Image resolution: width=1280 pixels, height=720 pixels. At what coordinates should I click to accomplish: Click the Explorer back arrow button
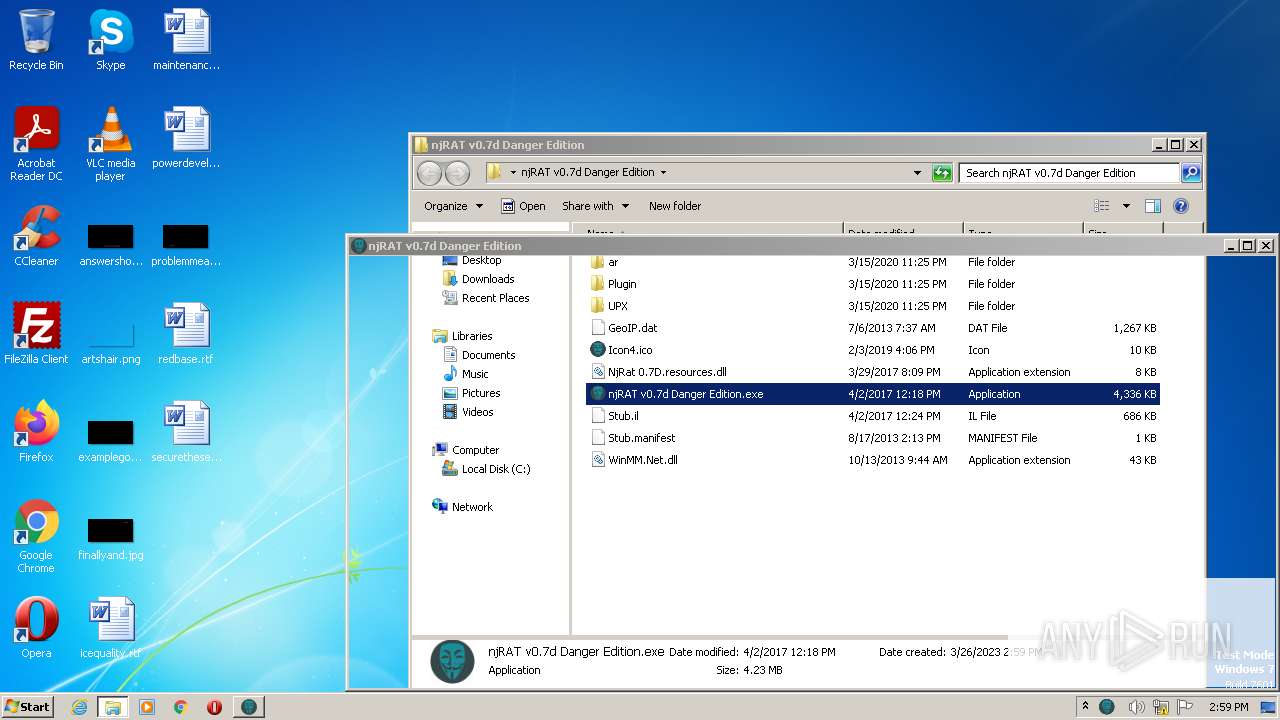coord(429,173)
